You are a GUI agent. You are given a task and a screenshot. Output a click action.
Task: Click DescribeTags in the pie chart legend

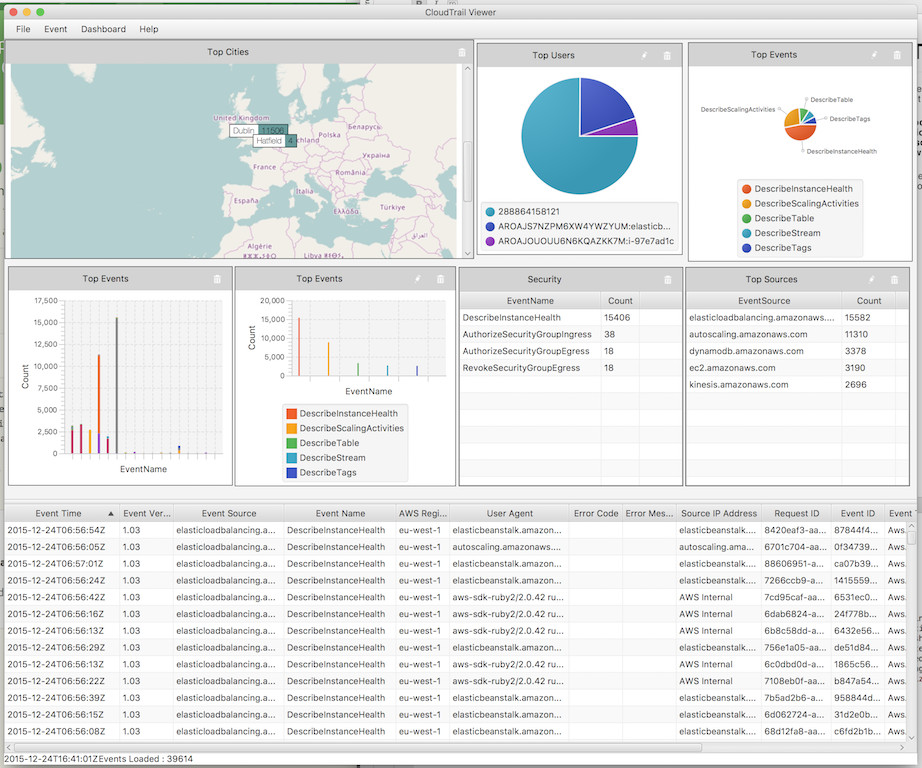[x=777, y=248]
